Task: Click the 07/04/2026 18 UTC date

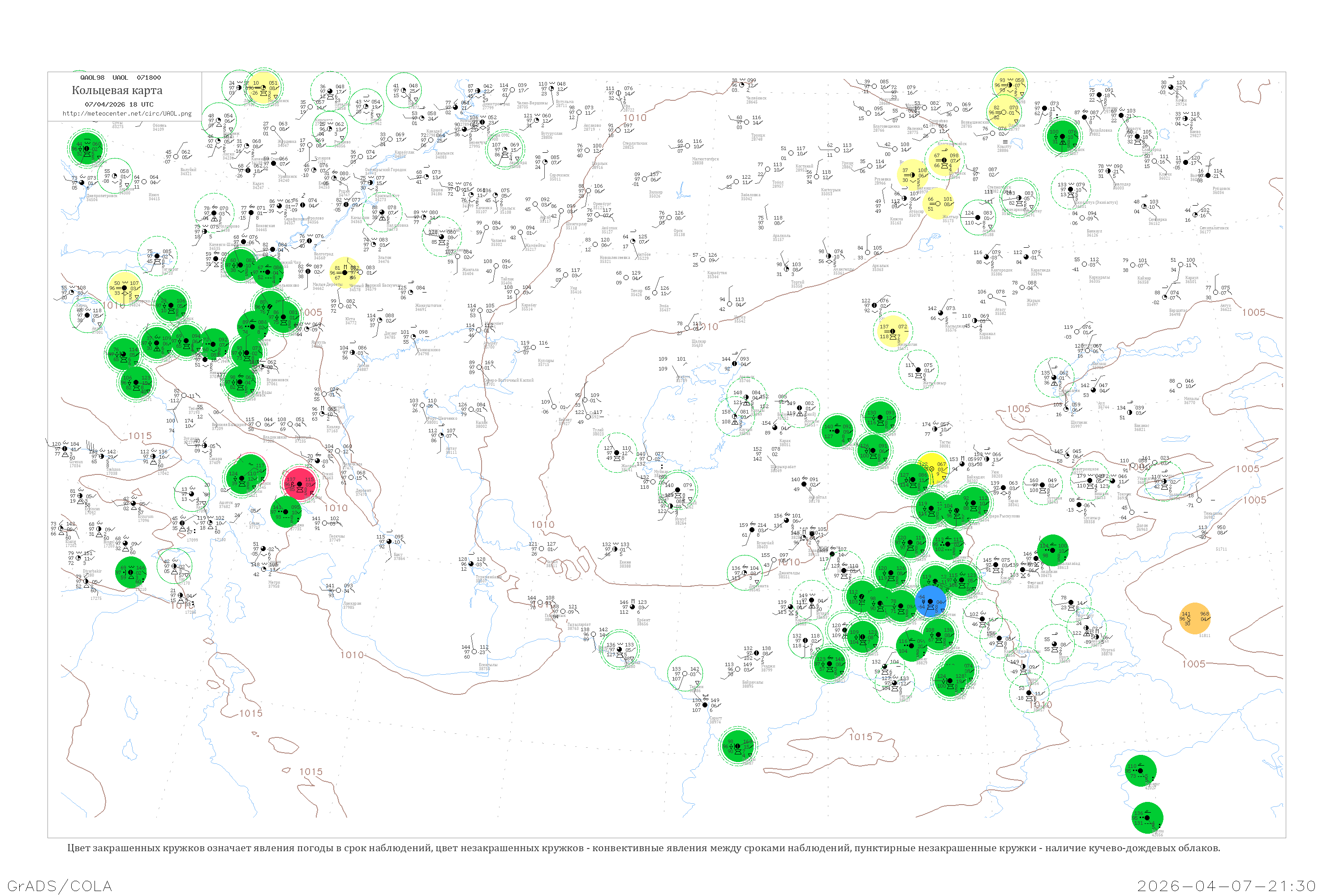Action: [119, 104]
